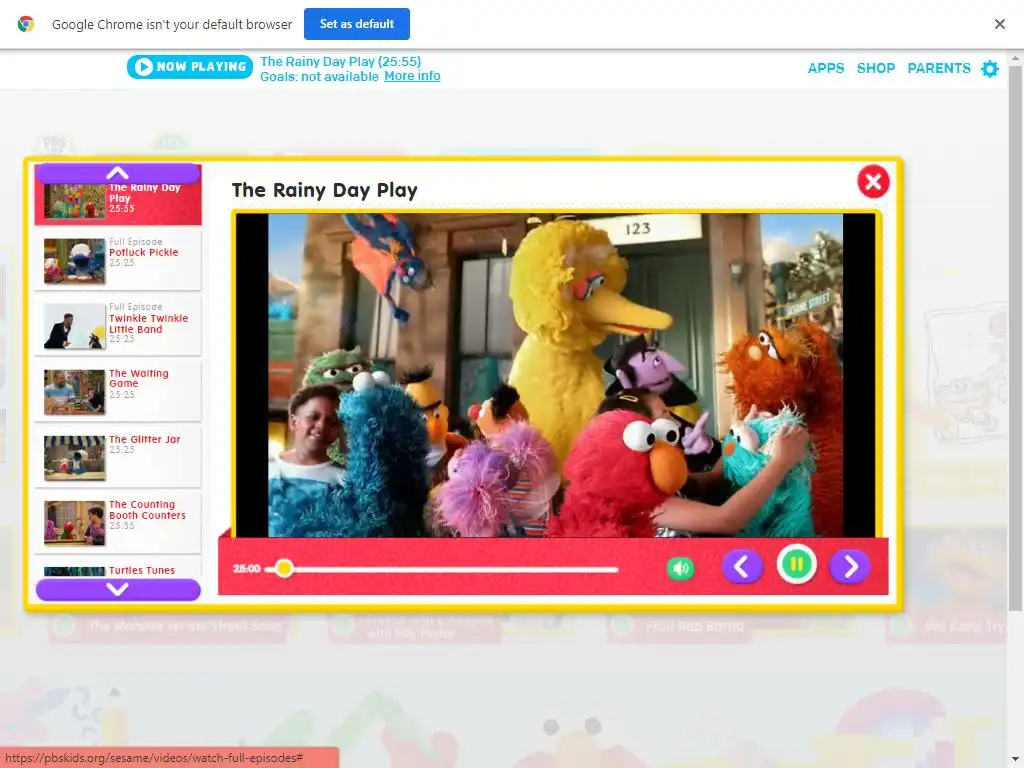
Task: Open the SHOP menu item
Action: (x=876, y=68)
